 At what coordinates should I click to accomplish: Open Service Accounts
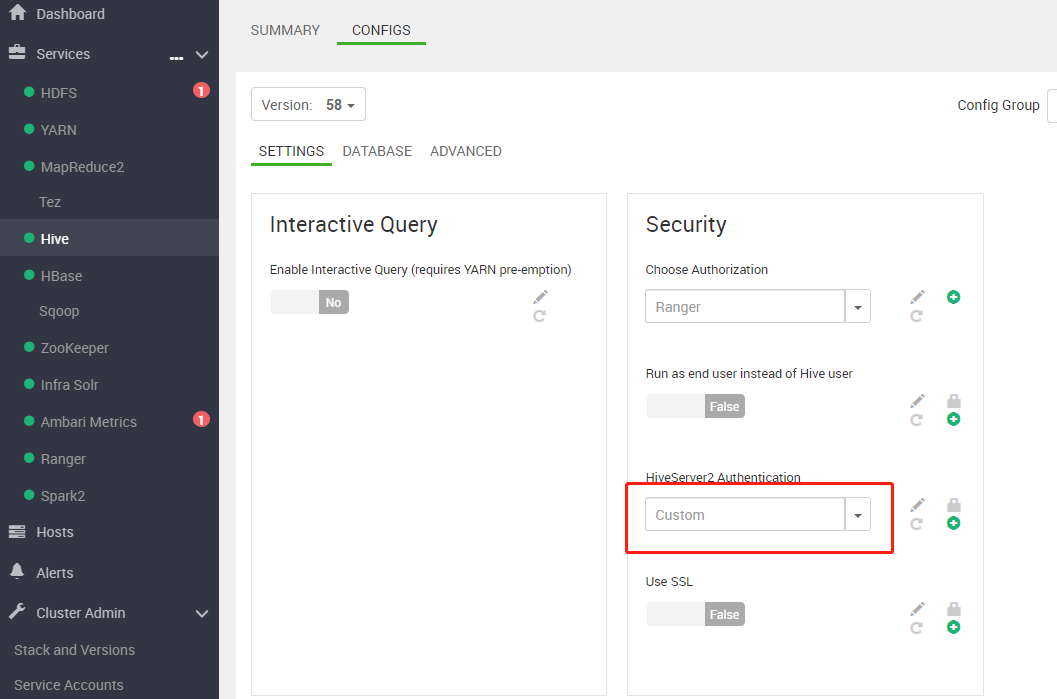pos(69,685)
